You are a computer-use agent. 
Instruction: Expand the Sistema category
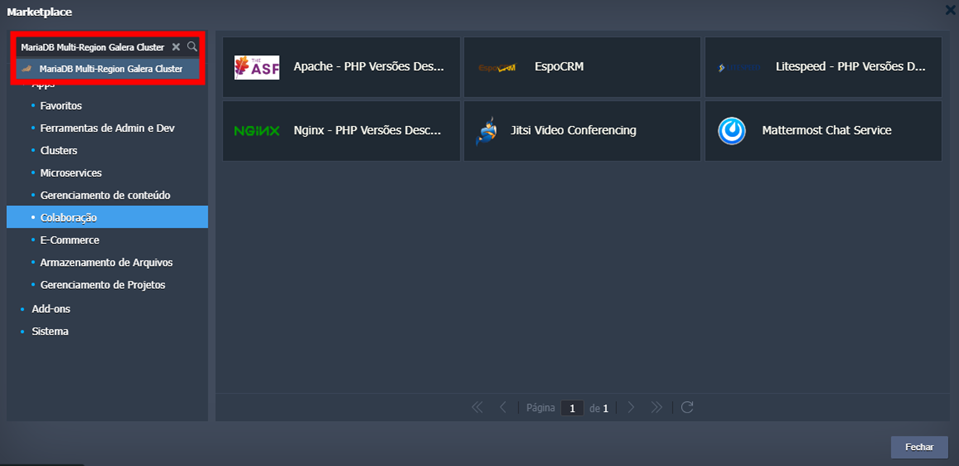click(50, 331)
